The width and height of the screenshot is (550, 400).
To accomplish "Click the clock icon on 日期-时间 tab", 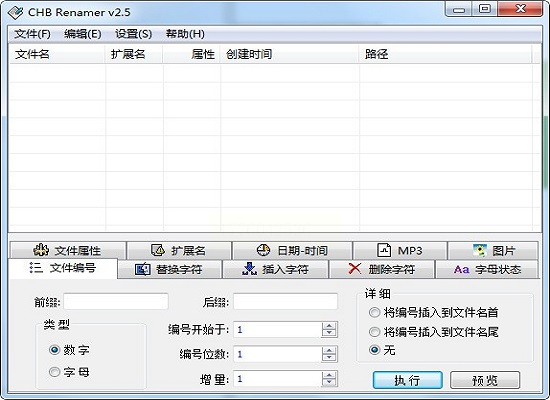I will pos(263,250).
